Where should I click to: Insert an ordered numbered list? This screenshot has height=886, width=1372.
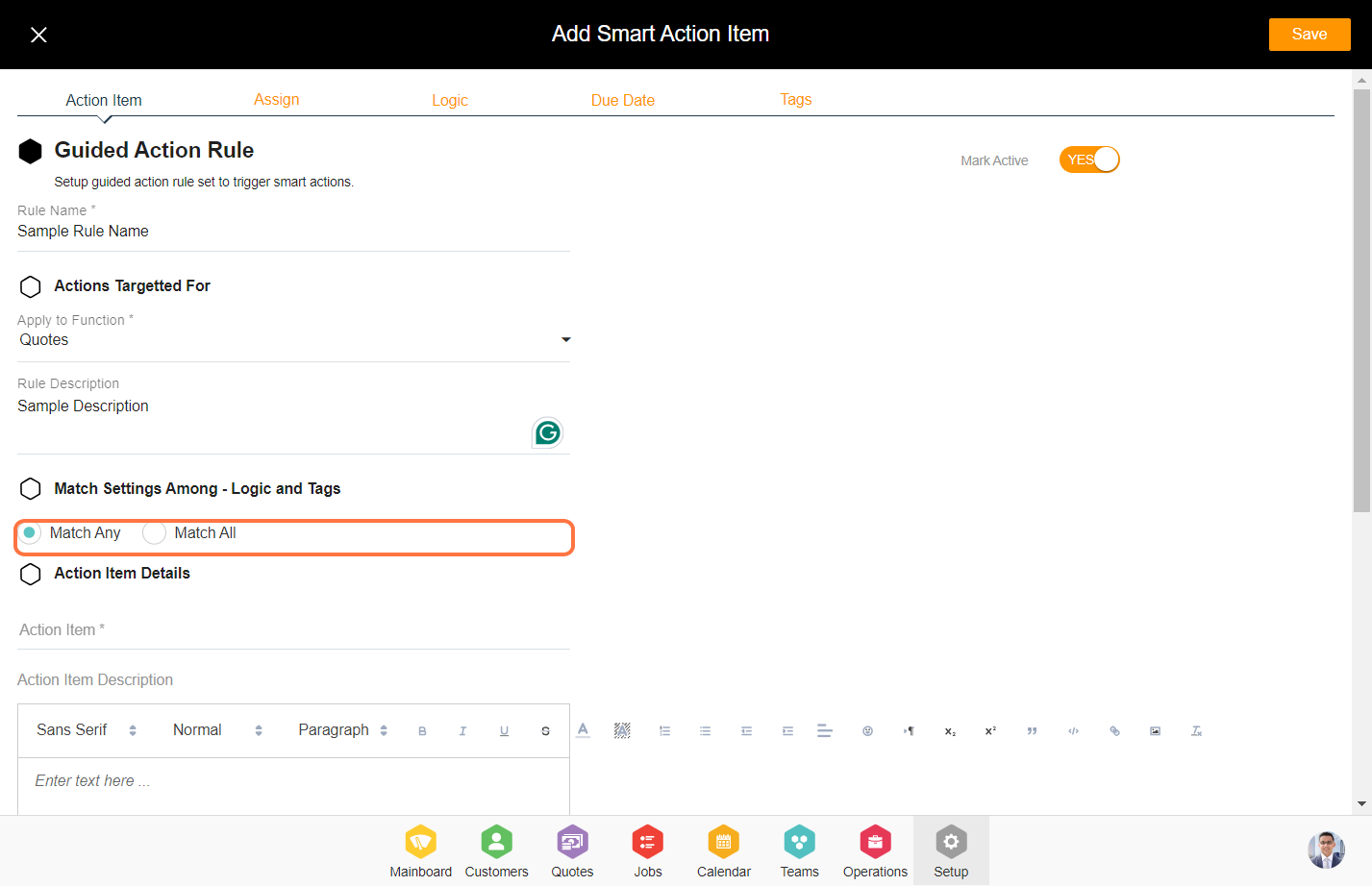pyautogui.click(x=664, y=731)
